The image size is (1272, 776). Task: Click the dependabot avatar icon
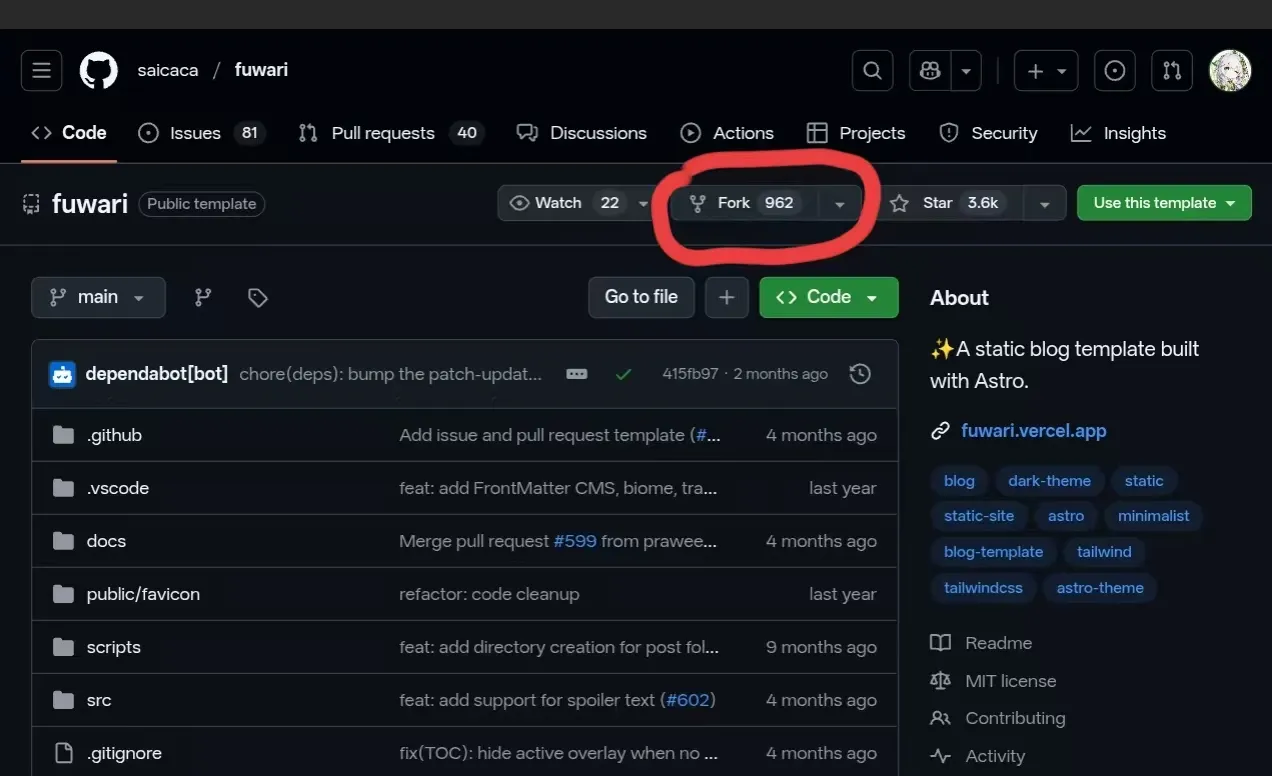(62, 374)
